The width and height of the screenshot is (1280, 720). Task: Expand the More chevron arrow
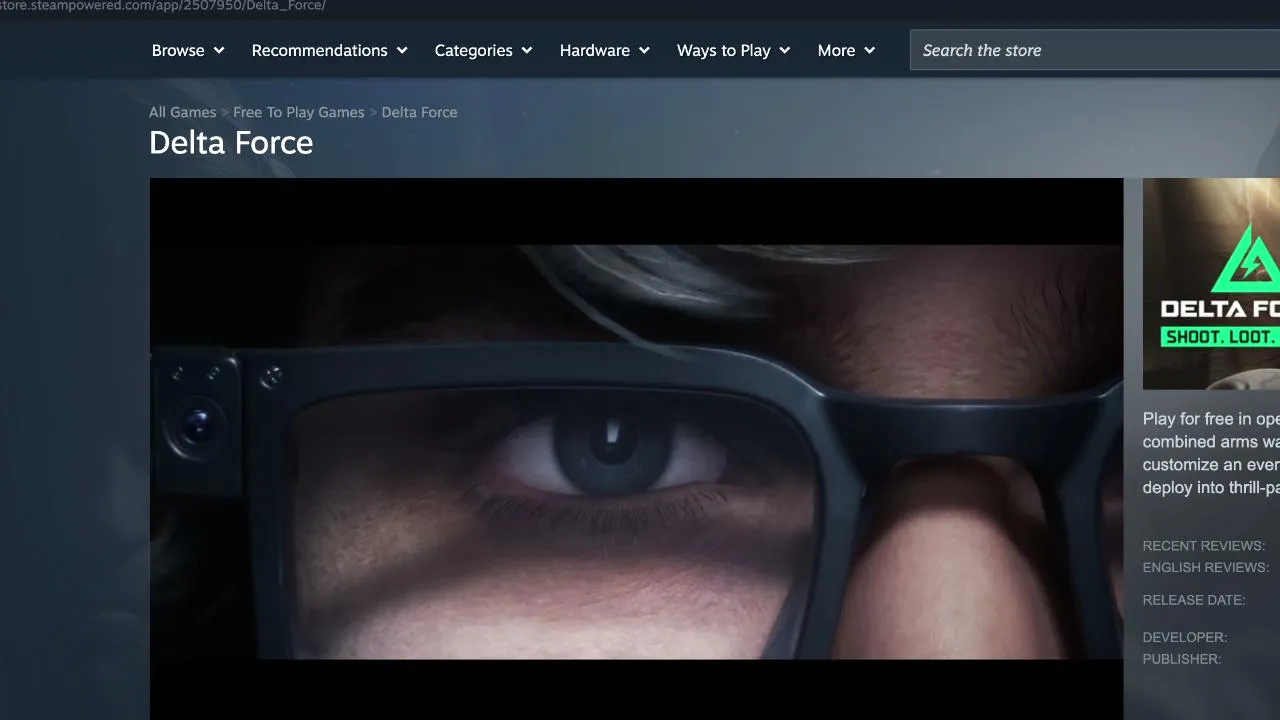[x=870, y=50]
